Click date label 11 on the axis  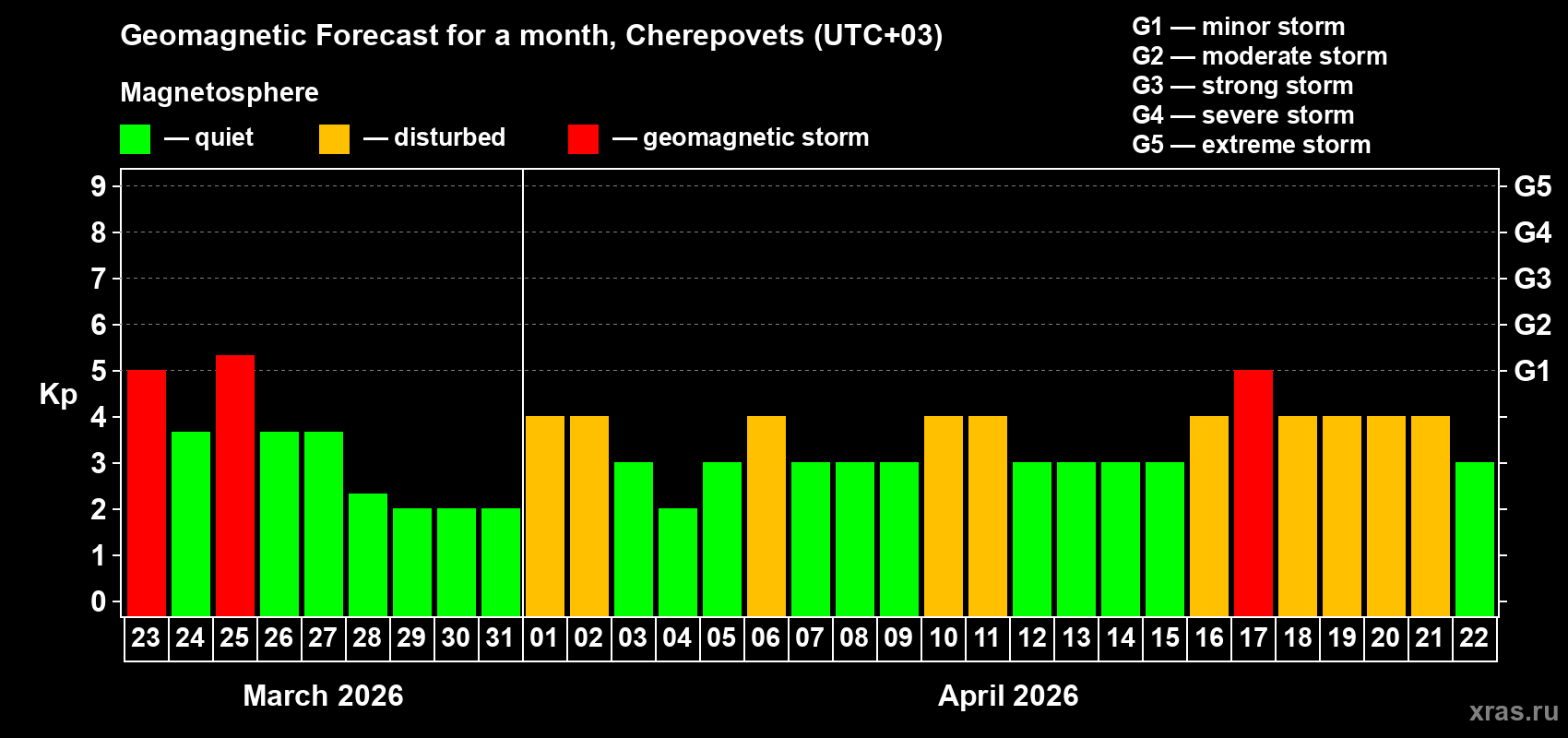pyautogui.click(x=987, y=637)
